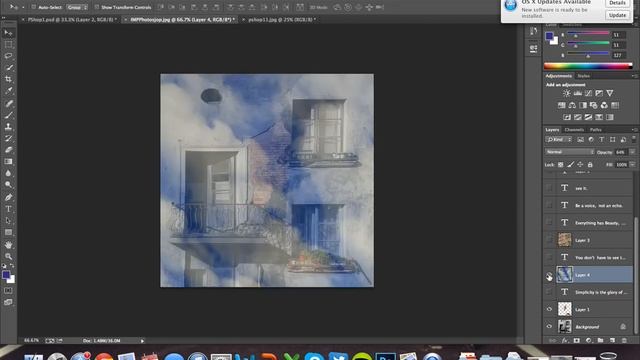Select the Blur tool

click(8, 173)
